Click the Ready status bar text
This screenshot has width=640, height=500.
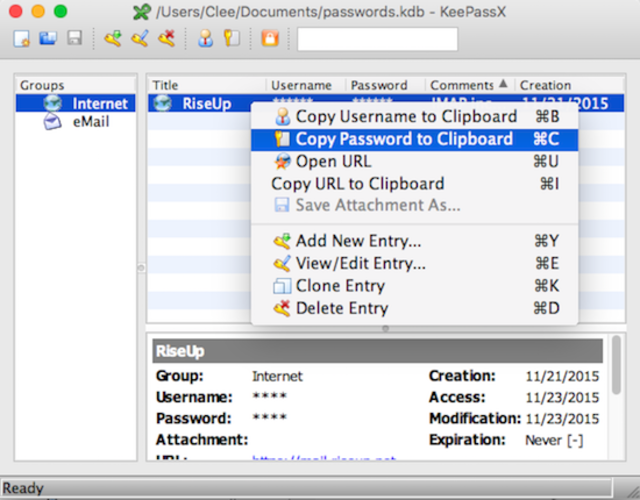coord(23,488)
